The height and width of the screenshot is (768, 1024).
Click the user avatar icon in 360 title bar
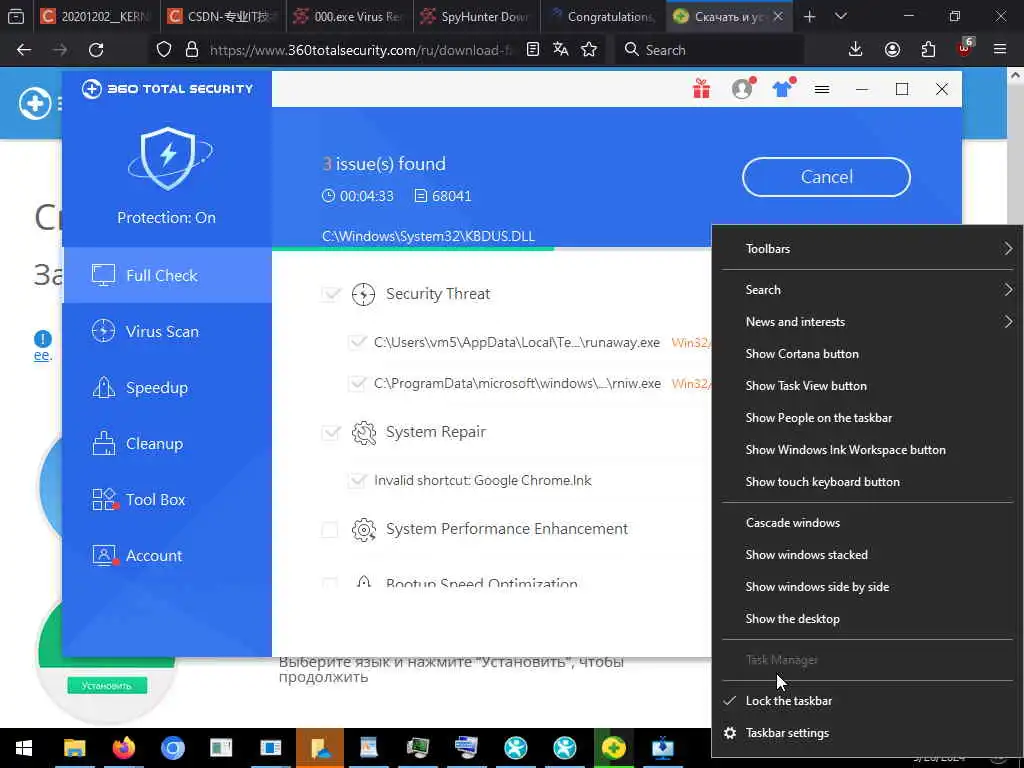(743, 89)
